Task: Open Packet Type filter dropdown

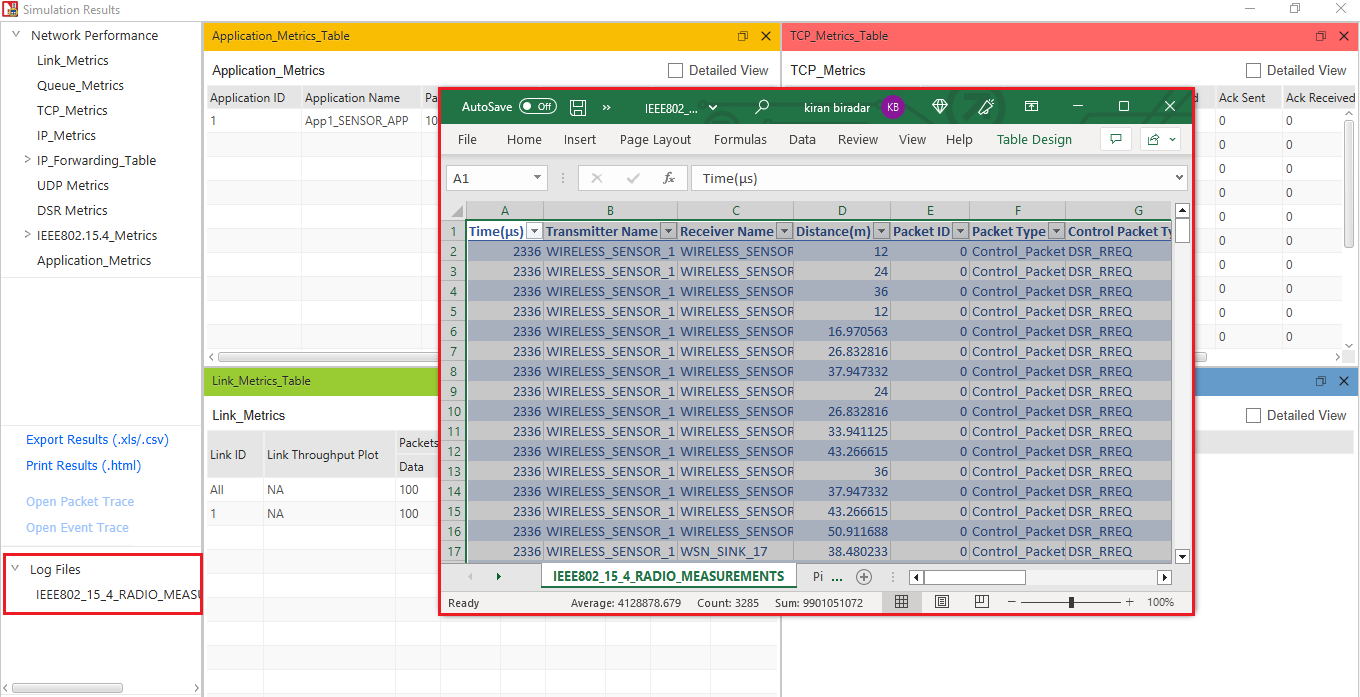Action: click(x=1056, y=231)
